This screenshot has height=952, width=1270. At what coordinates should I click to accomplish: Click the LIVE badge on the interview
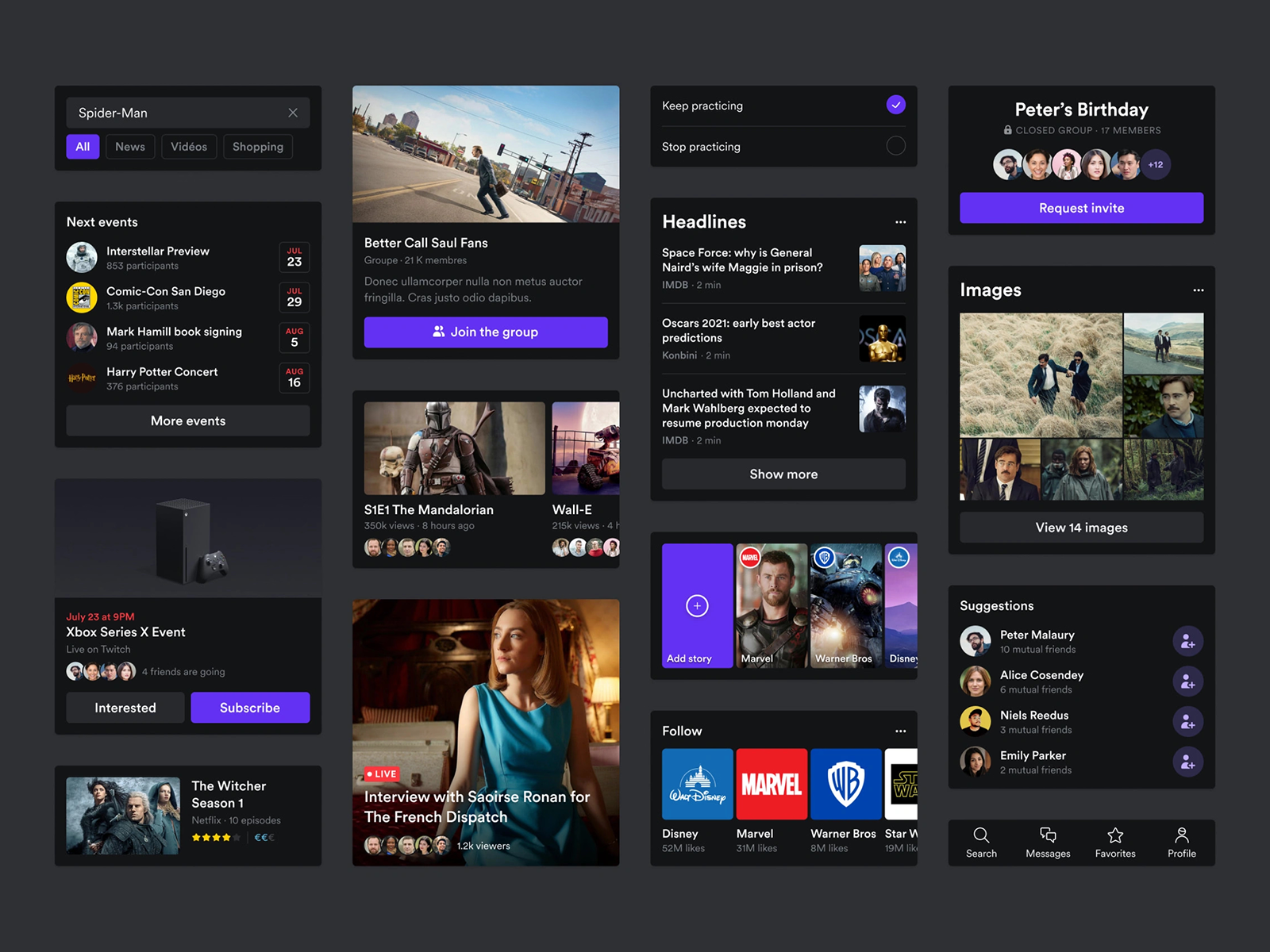[x=382, y=773]
